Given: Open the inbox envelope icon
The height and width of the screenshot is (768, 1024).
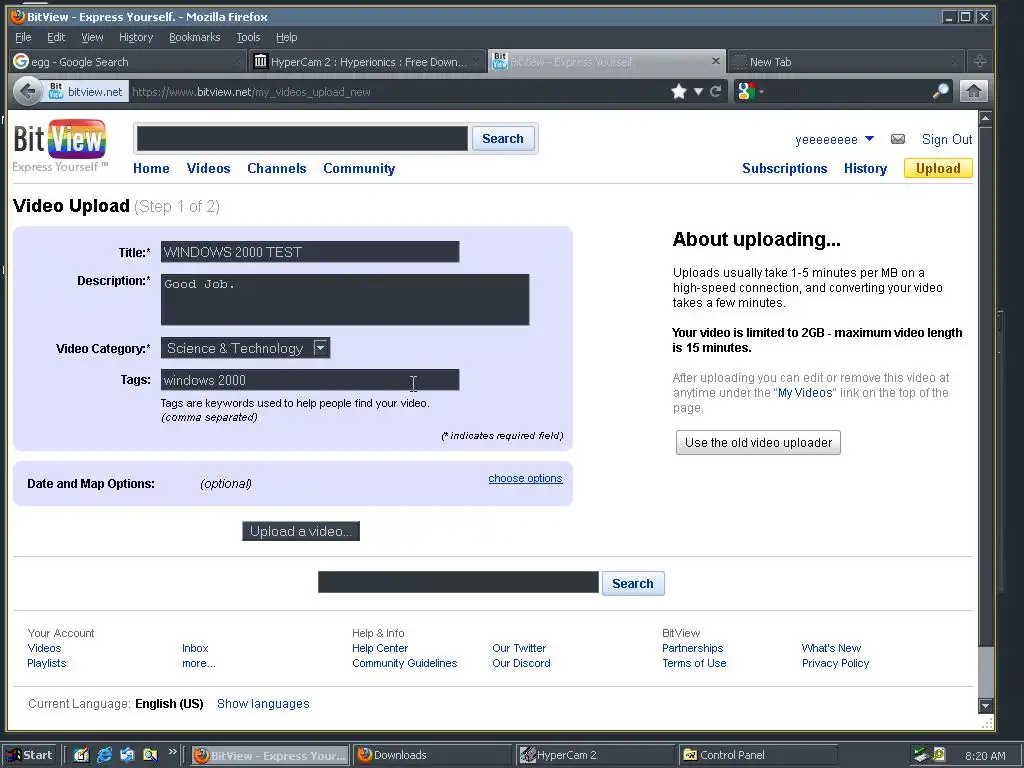Looking at the screenshot, I should (x=898, y=139).
